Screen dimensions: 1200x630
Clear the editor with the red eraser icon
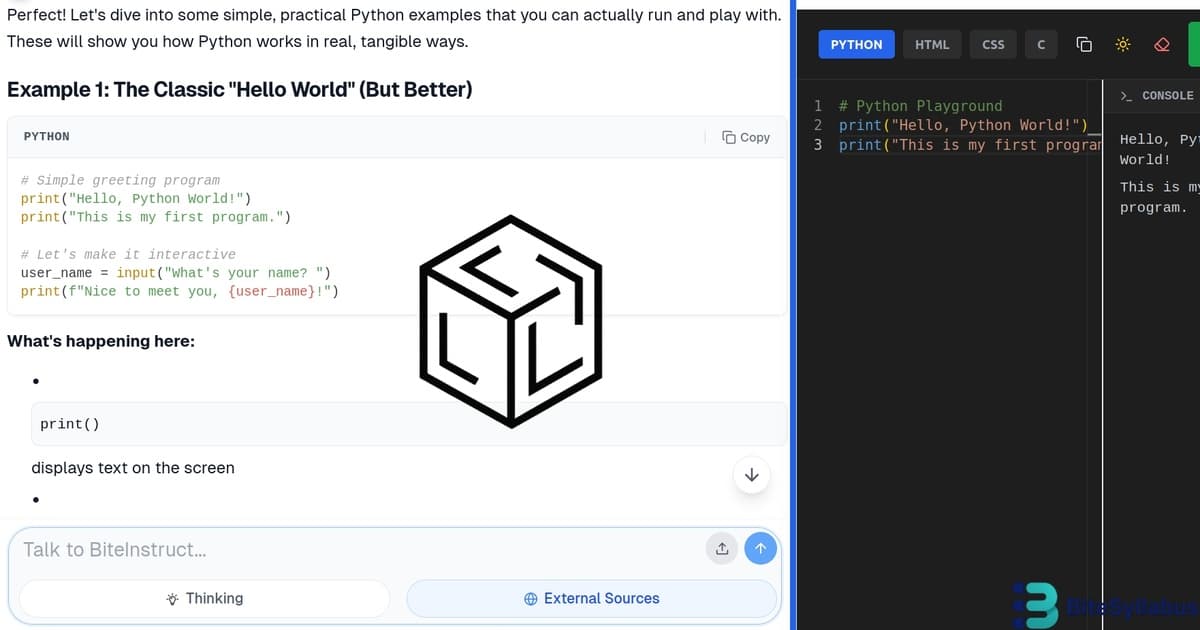1161,44
